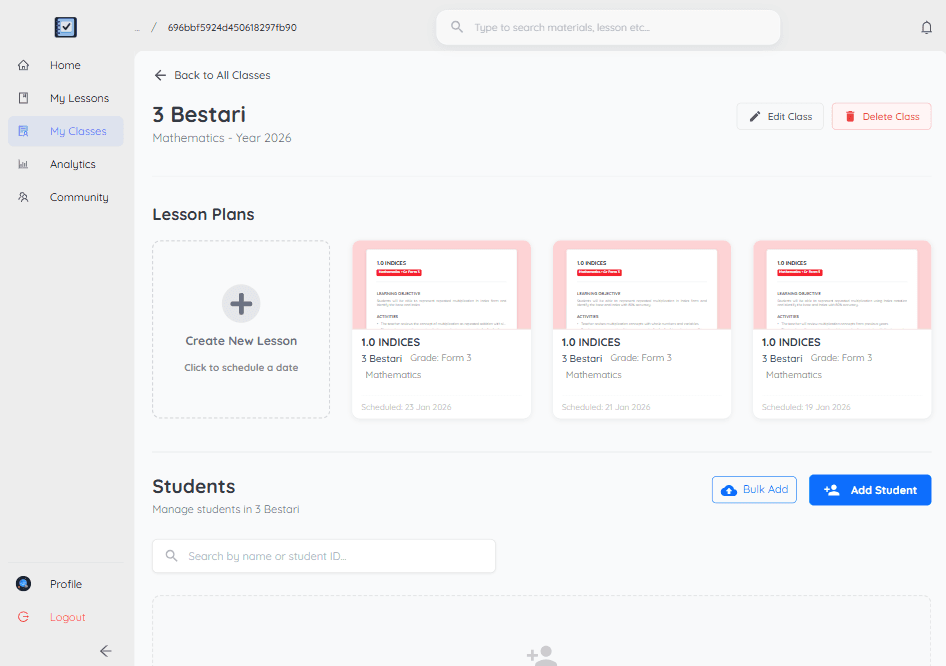Go to the Community sidebar icon
The width and height of the screenshot is (946, 666).
[23, 197]
